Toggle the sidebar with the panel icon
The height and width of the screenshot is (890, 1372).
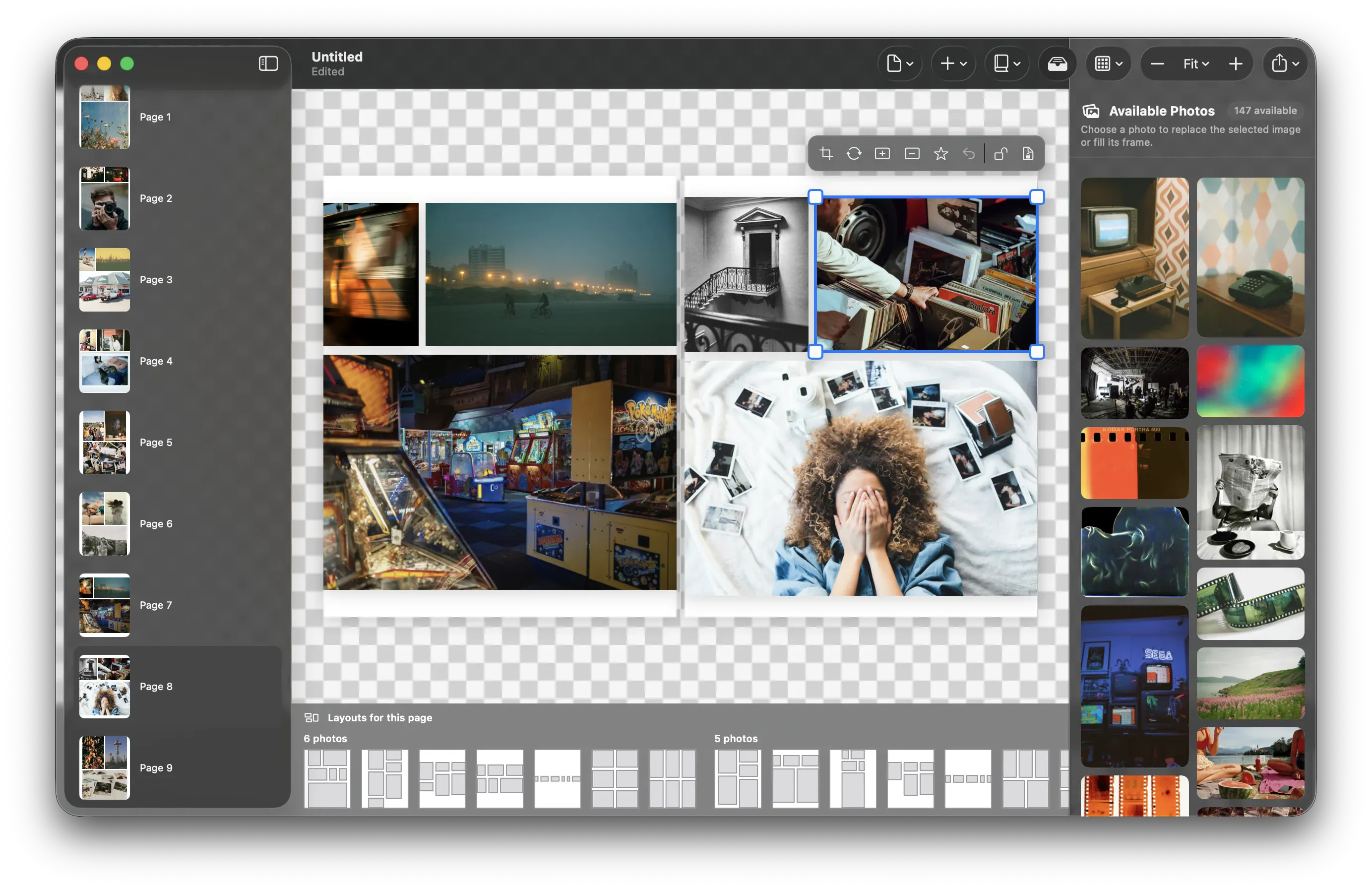[x=268, y=64]
